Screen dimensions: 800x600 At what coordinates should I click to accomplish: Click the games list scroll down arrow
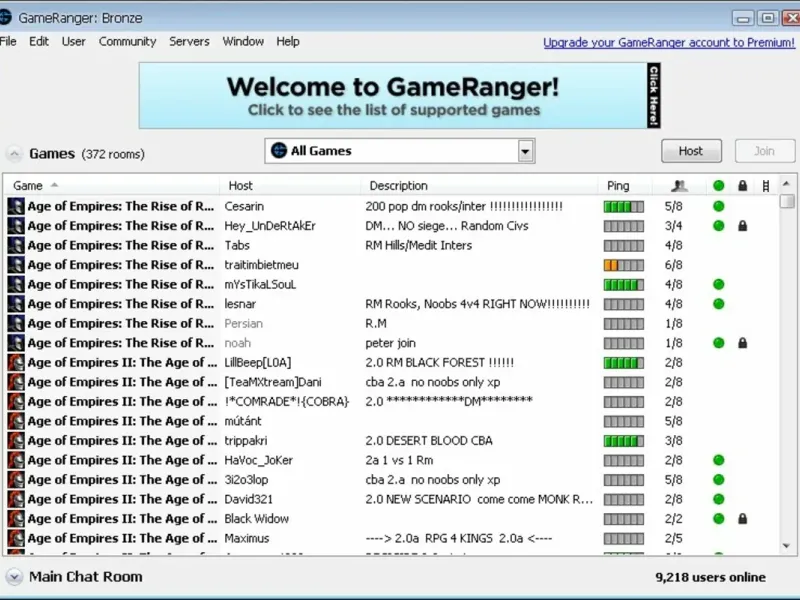click(x=786, y=545)
